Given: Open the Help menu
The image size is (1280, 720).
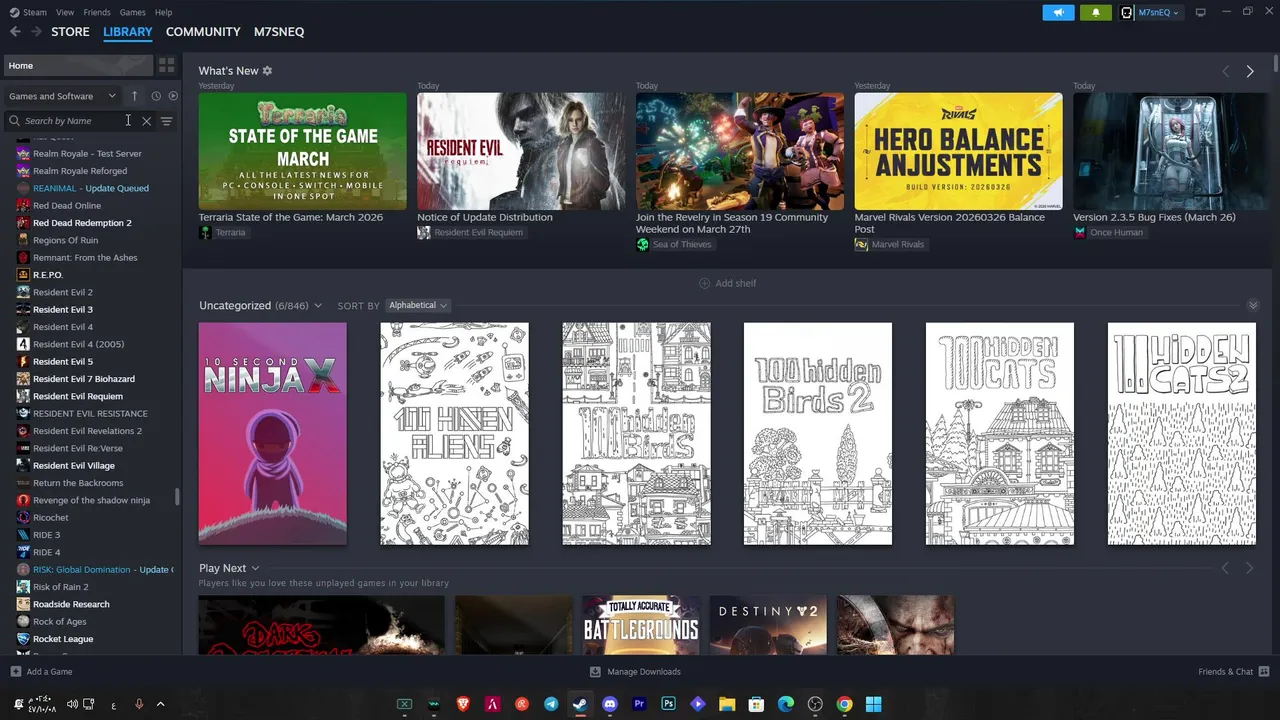Looking at the screenshot, I should pos(164,12).
